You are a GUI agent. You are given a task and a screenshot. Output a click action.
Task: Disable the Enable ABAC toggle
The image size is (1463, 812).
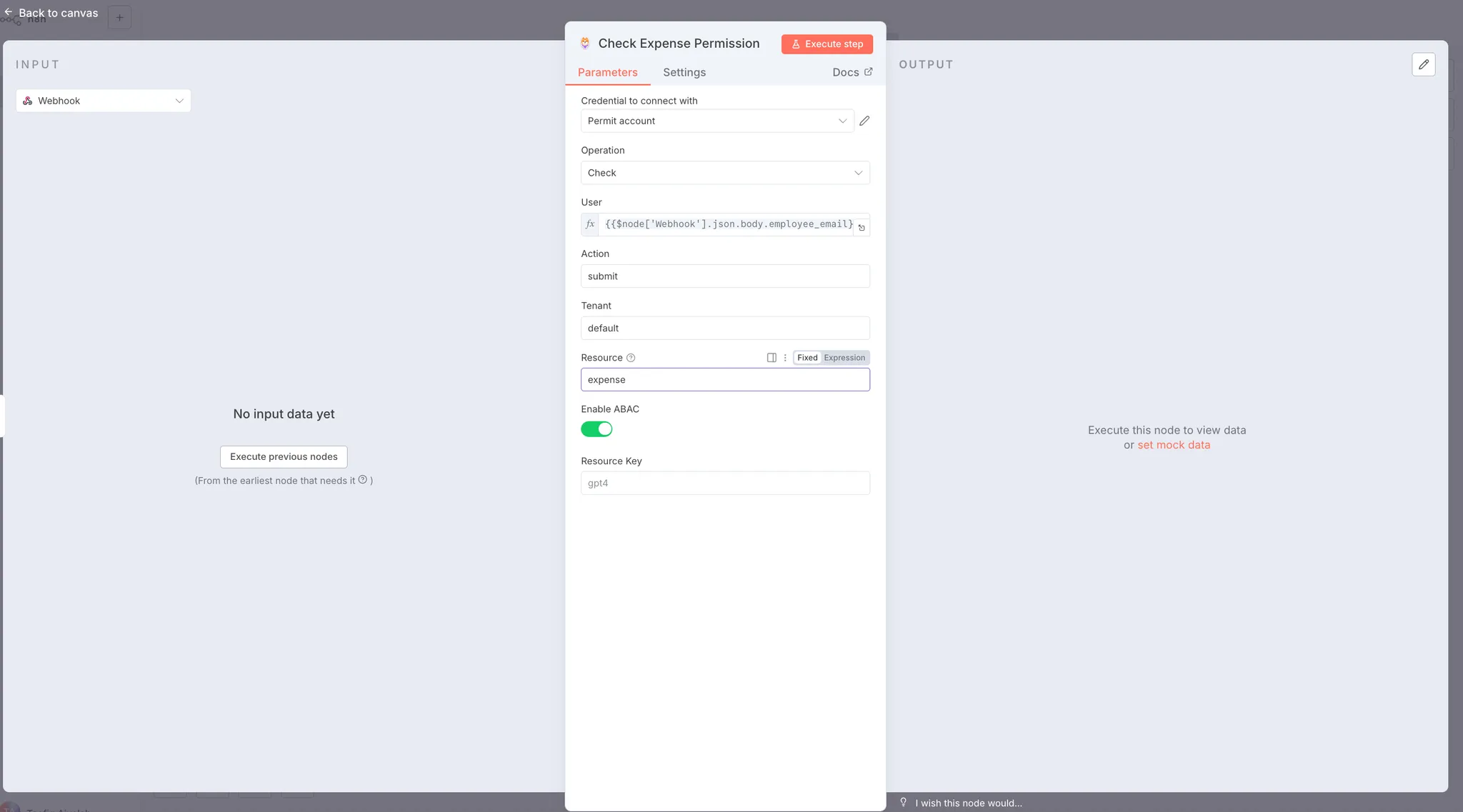[x=596, y=429]
